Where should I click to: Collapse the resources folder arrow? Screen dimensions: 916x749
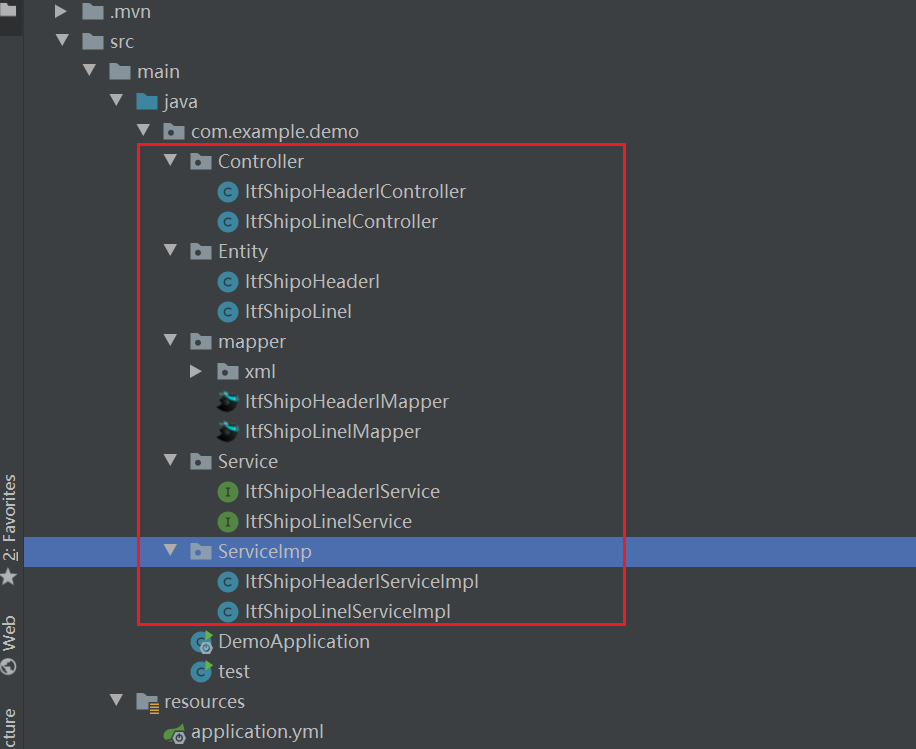click(x=116, y=700)
